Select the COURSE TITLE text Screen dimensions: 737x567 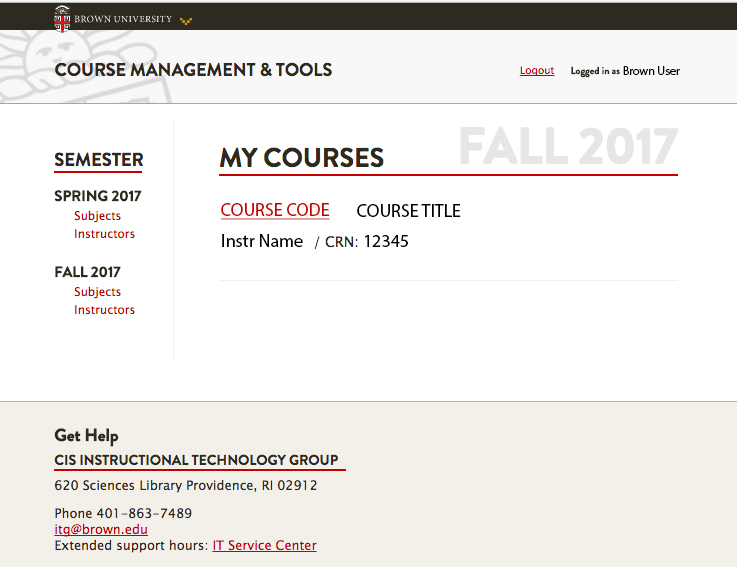[408, 211]
